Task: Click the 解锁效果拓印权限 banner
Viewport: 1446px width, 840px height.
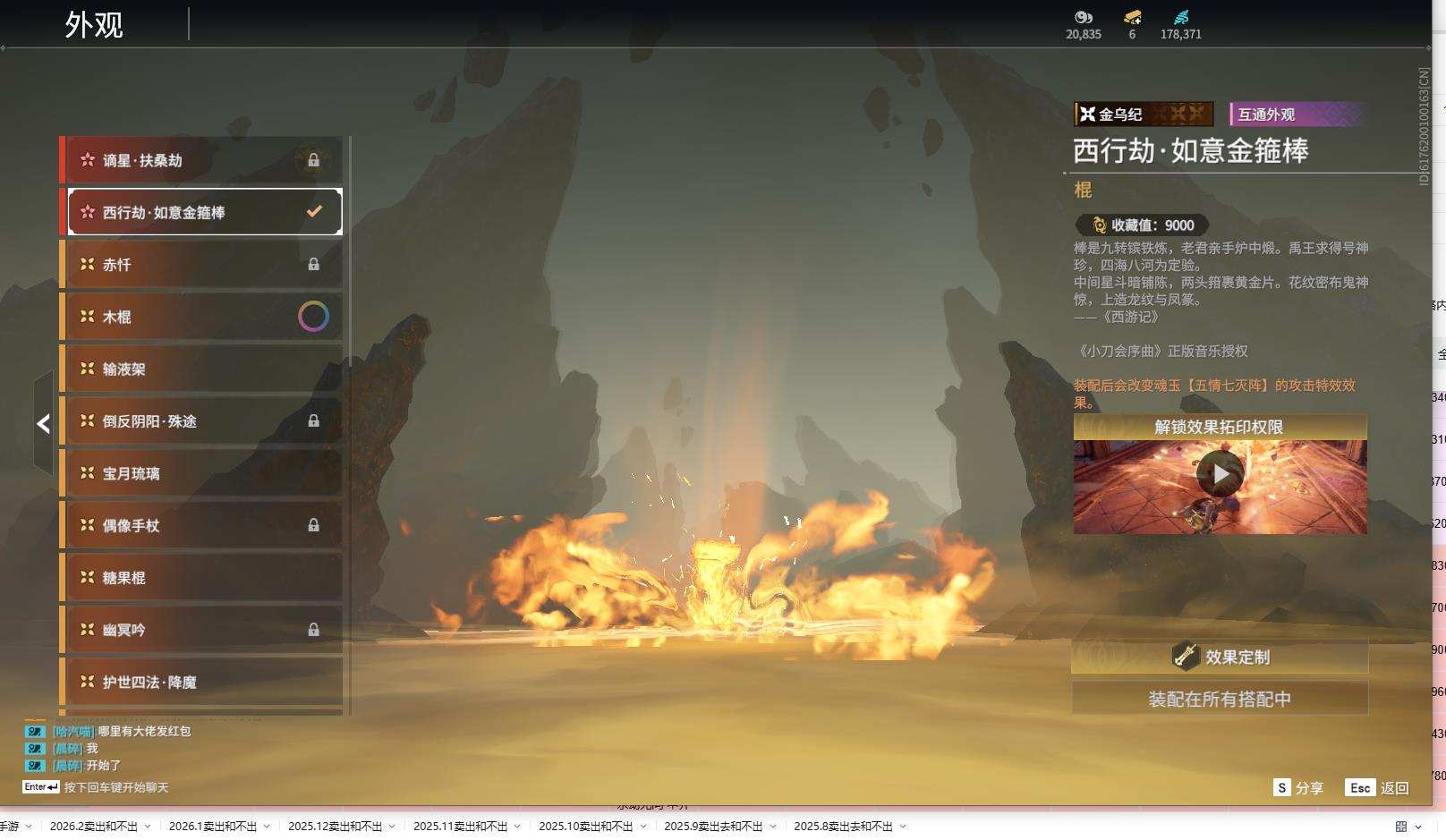Action: [1220, 427]
